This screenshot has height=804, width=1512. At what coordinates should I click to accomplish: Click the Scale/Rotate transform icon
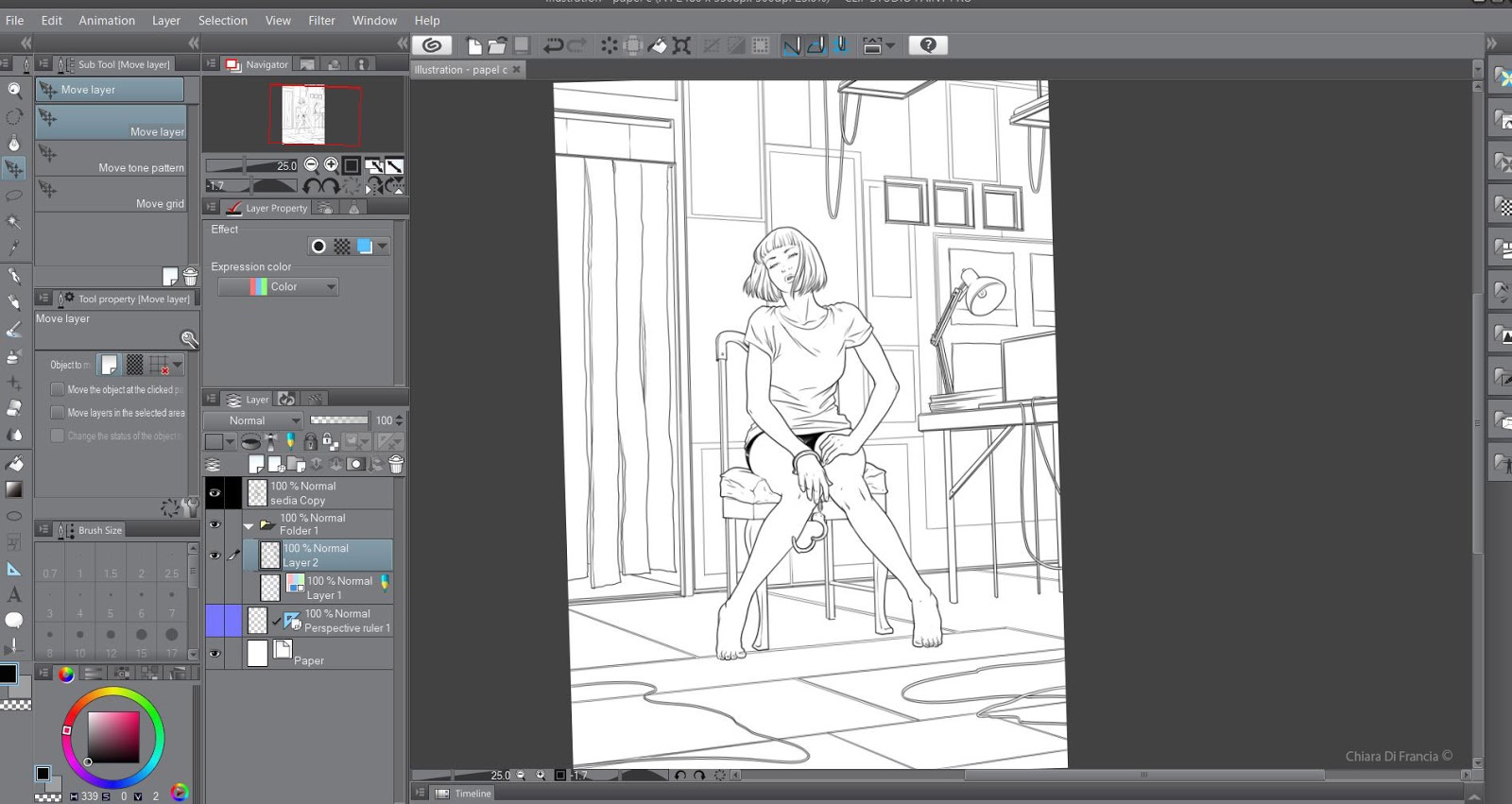coord(681,45)
